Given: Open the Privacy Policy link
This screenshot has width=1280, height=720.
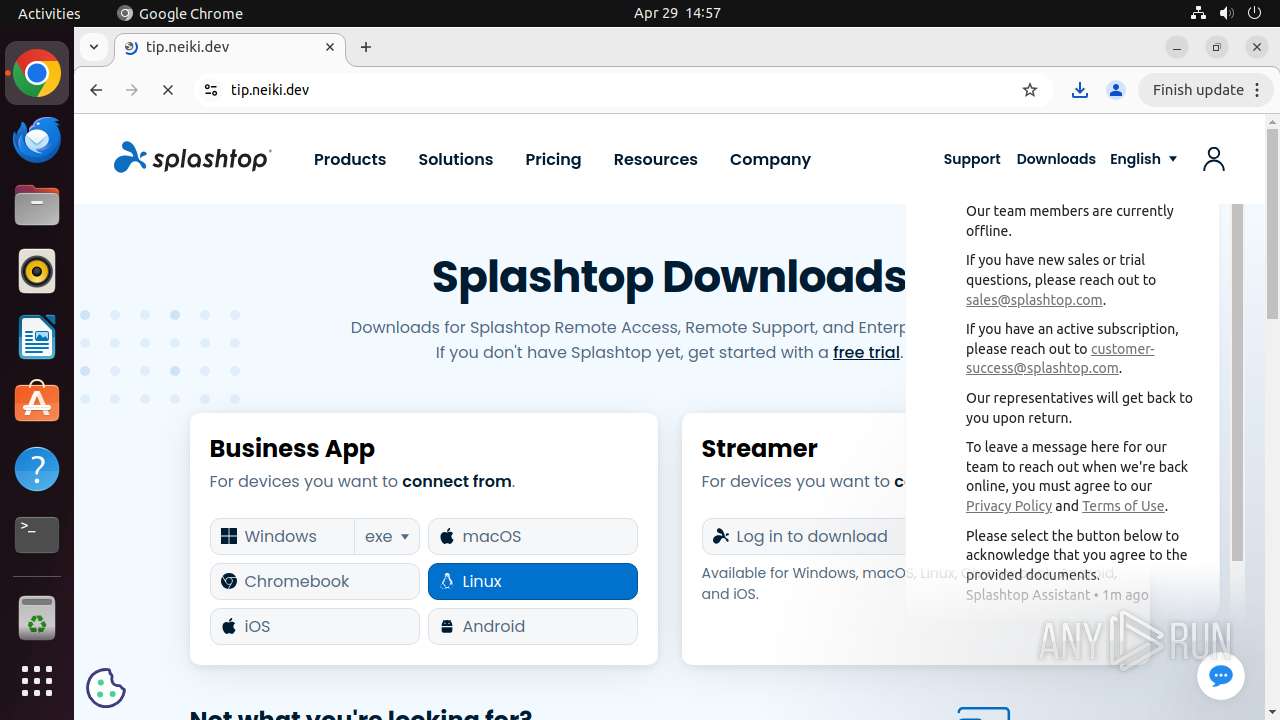Looking at the screenshot, I should point(1009,506).
